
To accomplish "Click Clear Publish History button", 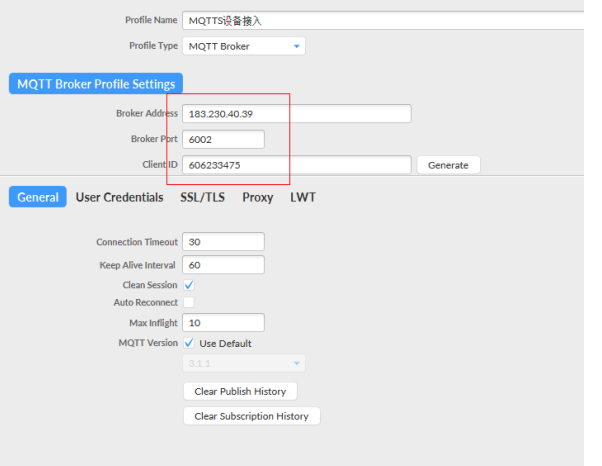I will pyautogui.click(x=240, y=391).
